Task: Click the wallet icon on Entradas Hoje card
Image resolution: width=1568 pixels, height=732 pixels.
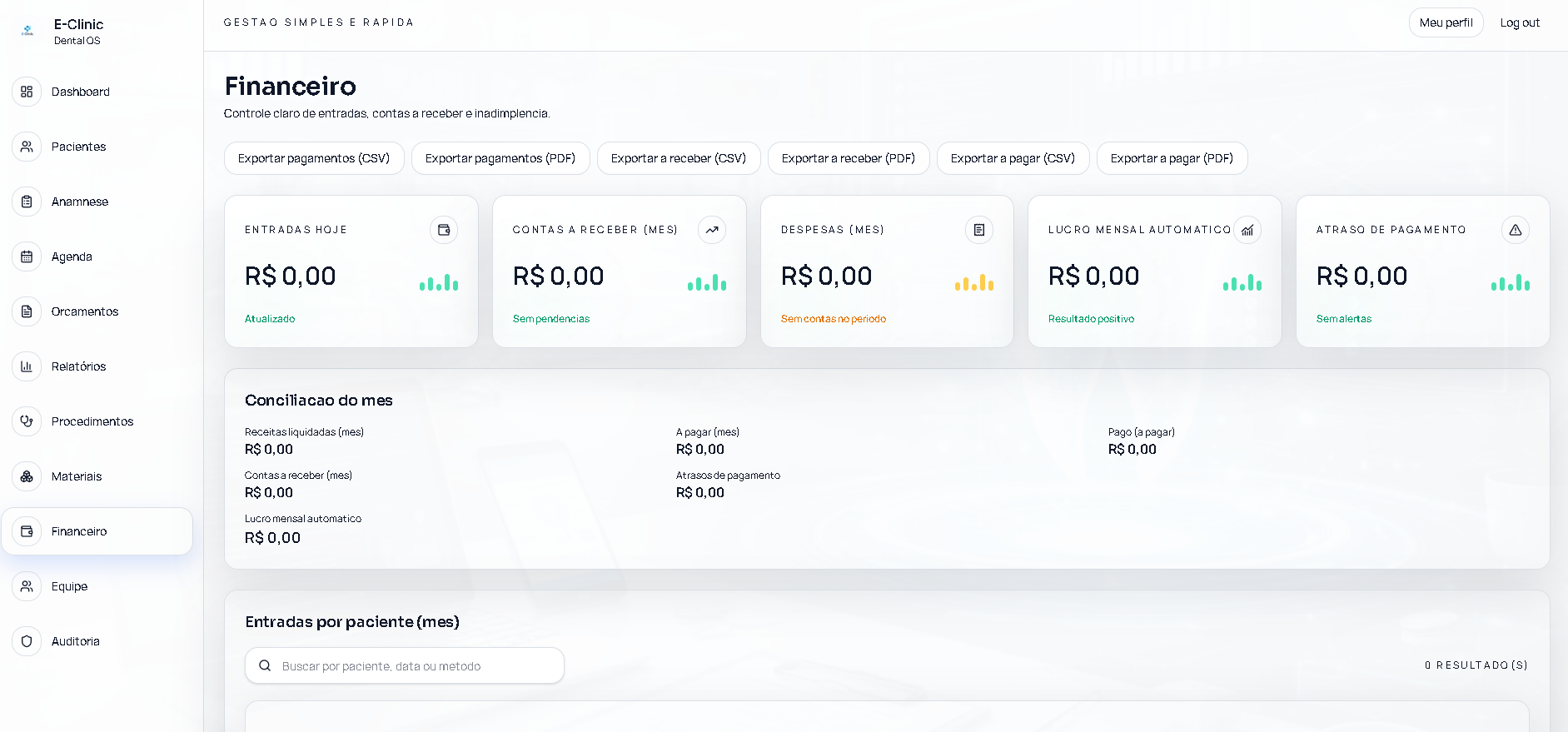Action: pyautogui.click(x=444, y=230)
